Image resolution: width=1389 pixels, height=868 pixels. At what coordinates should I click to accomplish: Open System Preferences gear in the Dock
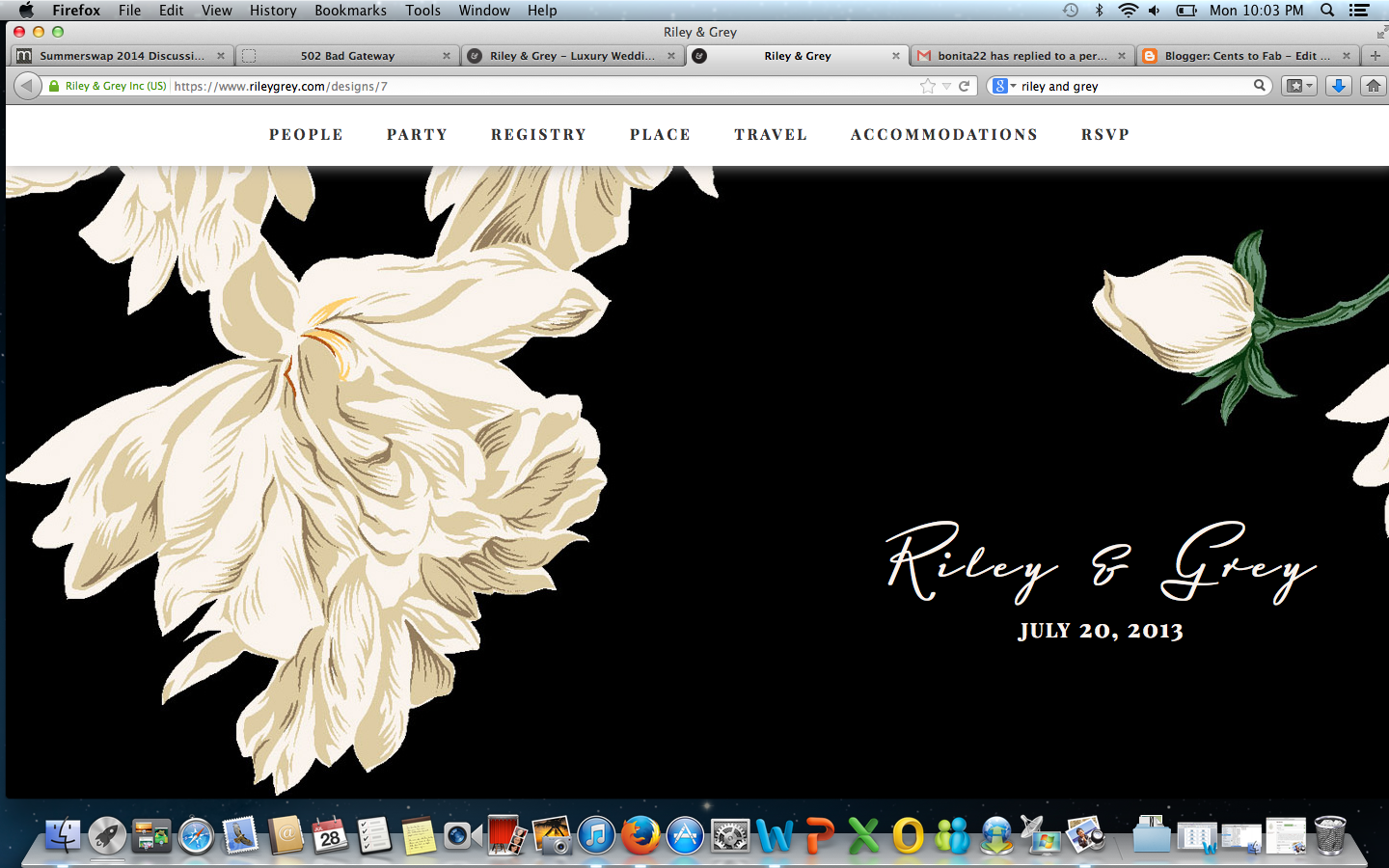click(x=730, y=835)
